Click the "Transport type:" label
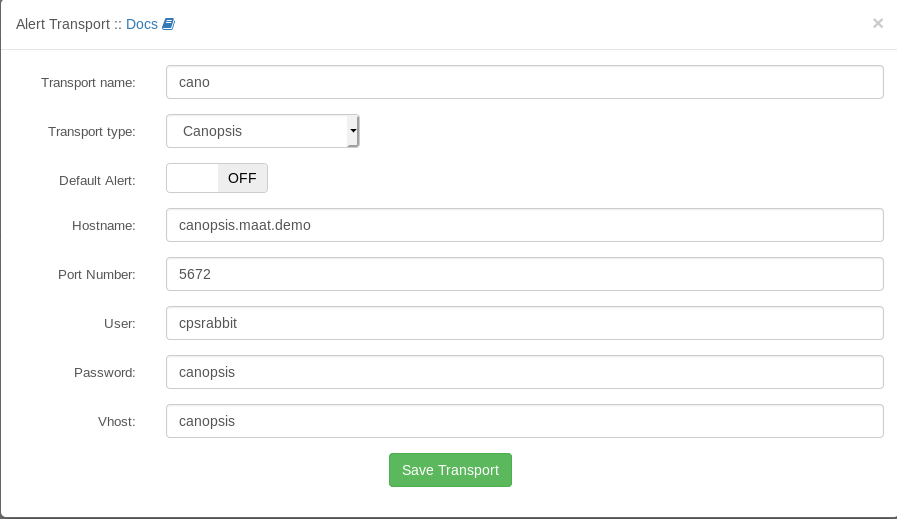Image resolution: width=897 pixels, height=519 pixels. pyautogui.click(x=92, y=132)
